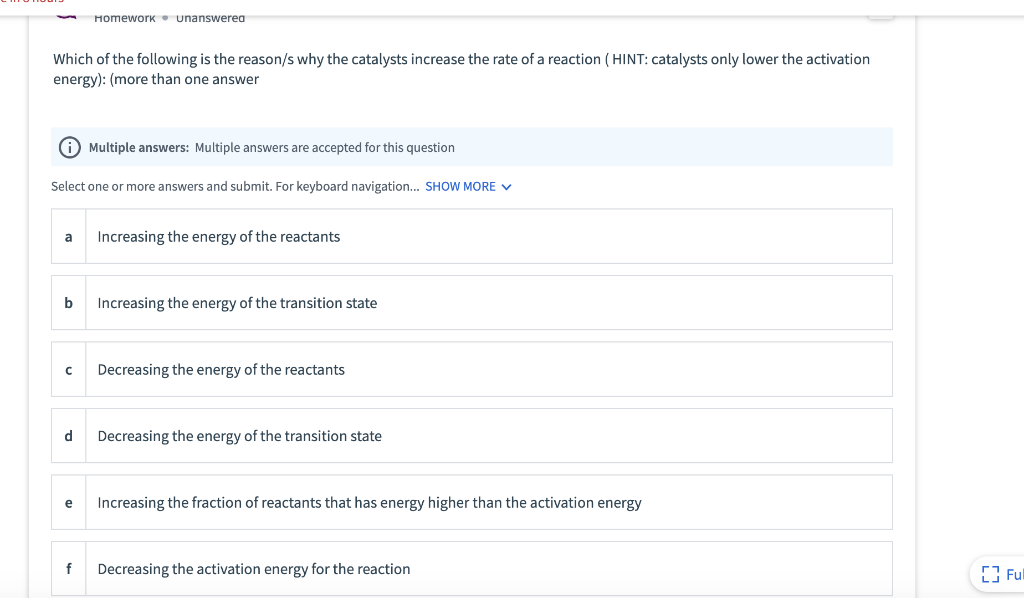Click the fullscreen brackets icon
Image resolution: width=1024 pixels, height=598 pixels.
(x=991, y=574)
